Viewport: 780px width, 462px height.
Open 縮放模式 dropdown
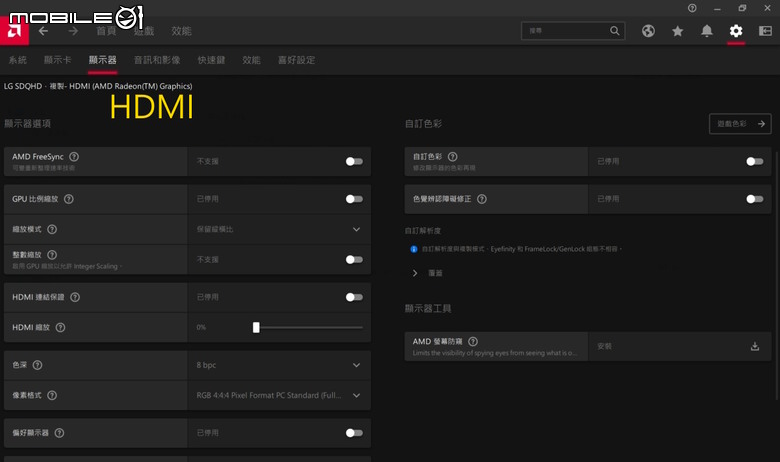tap(279, 229)
